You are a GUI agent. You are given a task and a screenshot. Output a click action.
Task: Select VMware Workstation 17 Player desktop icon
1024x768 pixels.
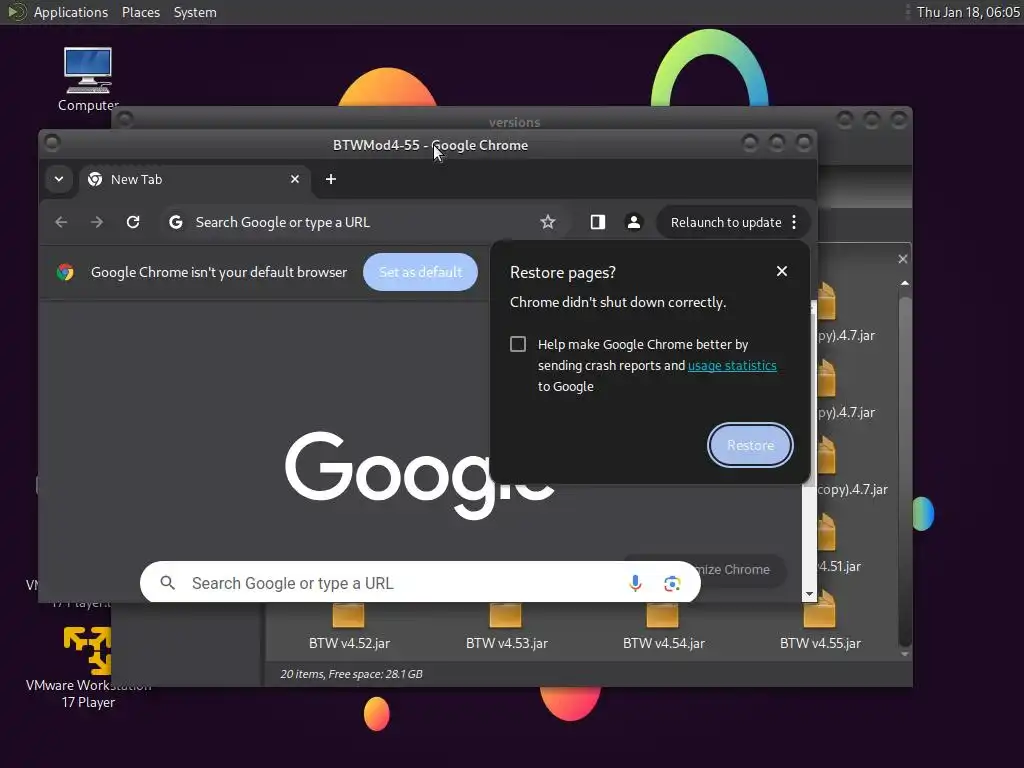pos(88,667)
